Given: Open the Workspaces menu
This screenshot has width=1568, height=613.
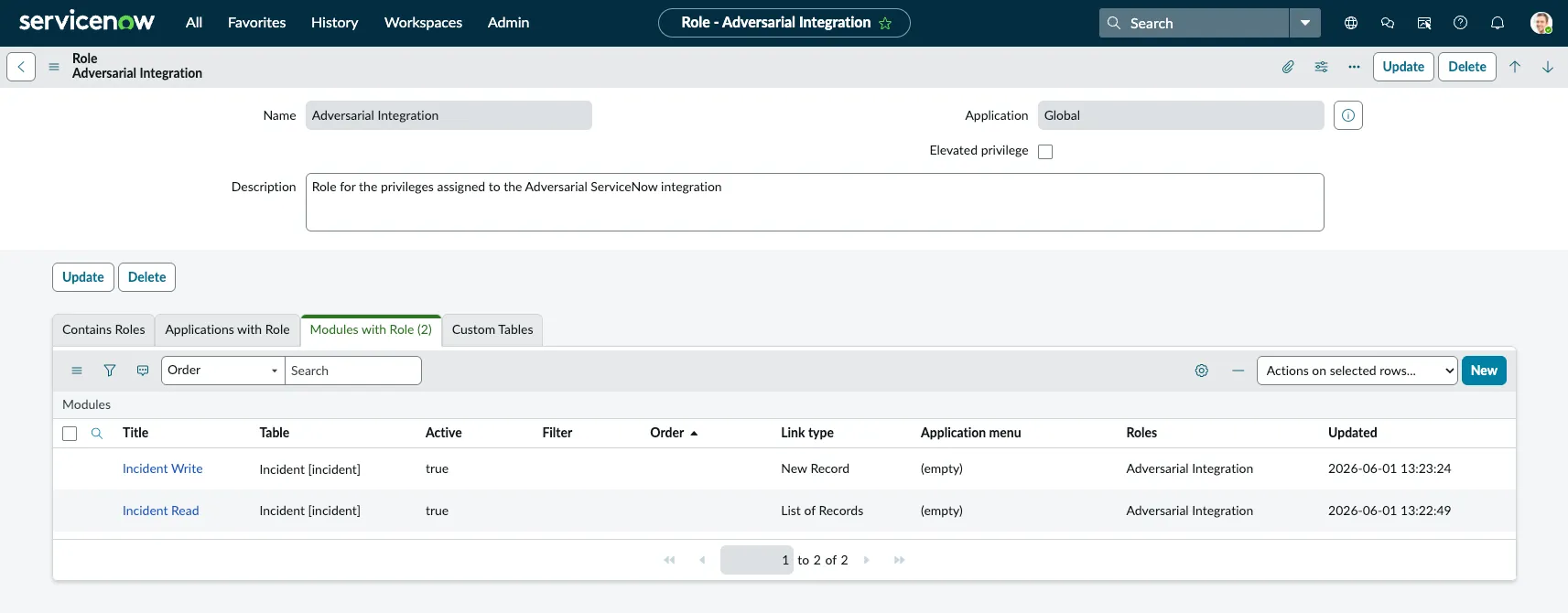Looking at the screenshot, I should tap(423, 23).
